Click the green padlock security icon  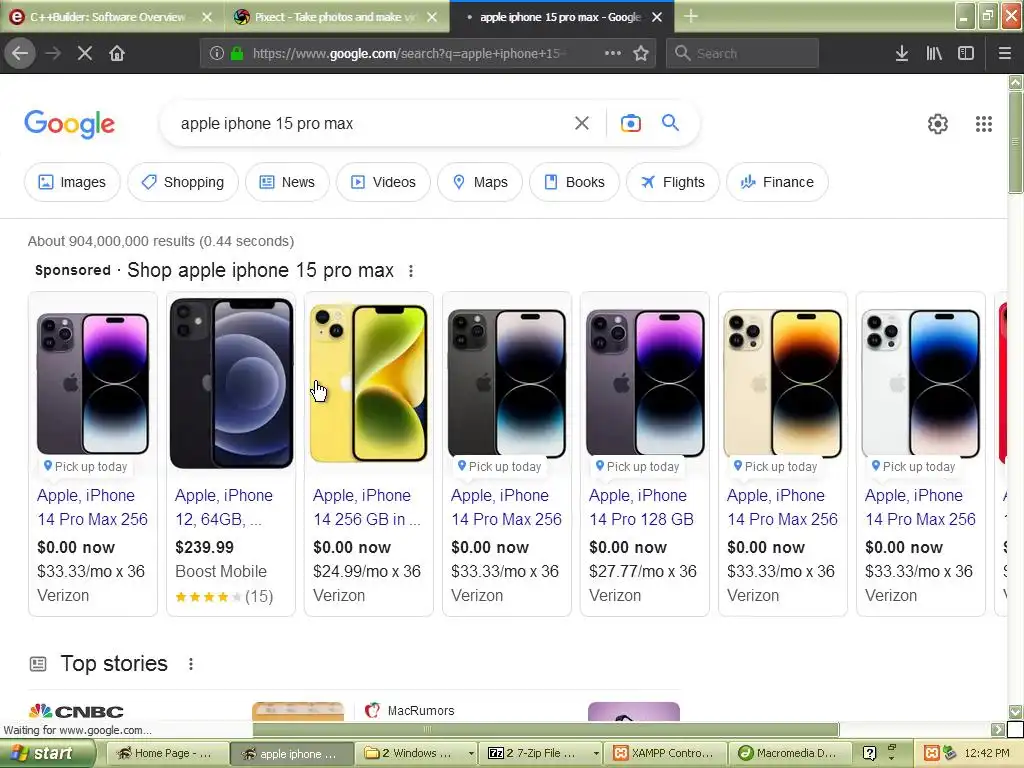[238, 54]
